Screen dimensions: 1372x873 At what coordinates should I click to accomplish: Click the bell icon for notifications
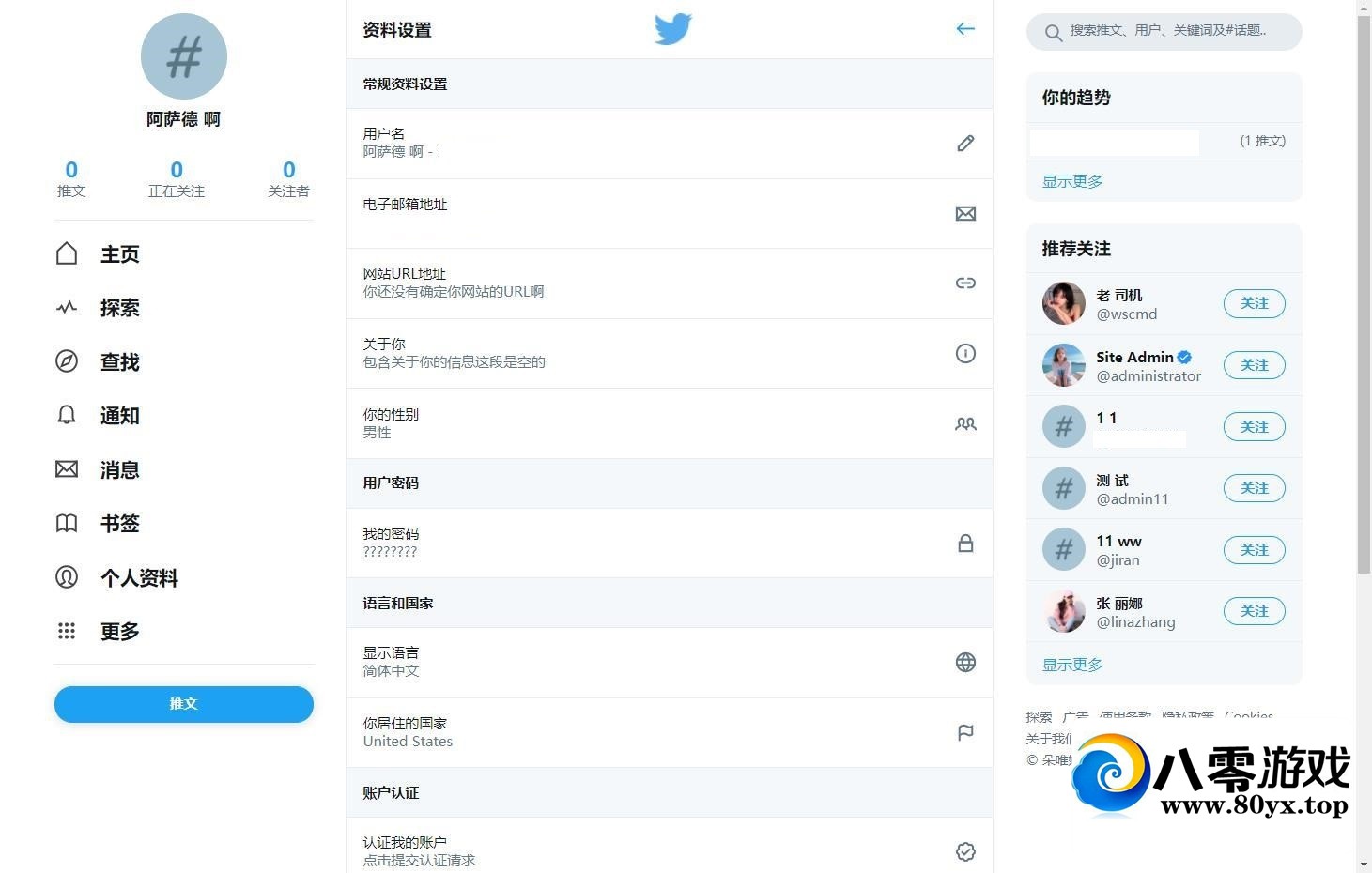click(x=67, y=415)
